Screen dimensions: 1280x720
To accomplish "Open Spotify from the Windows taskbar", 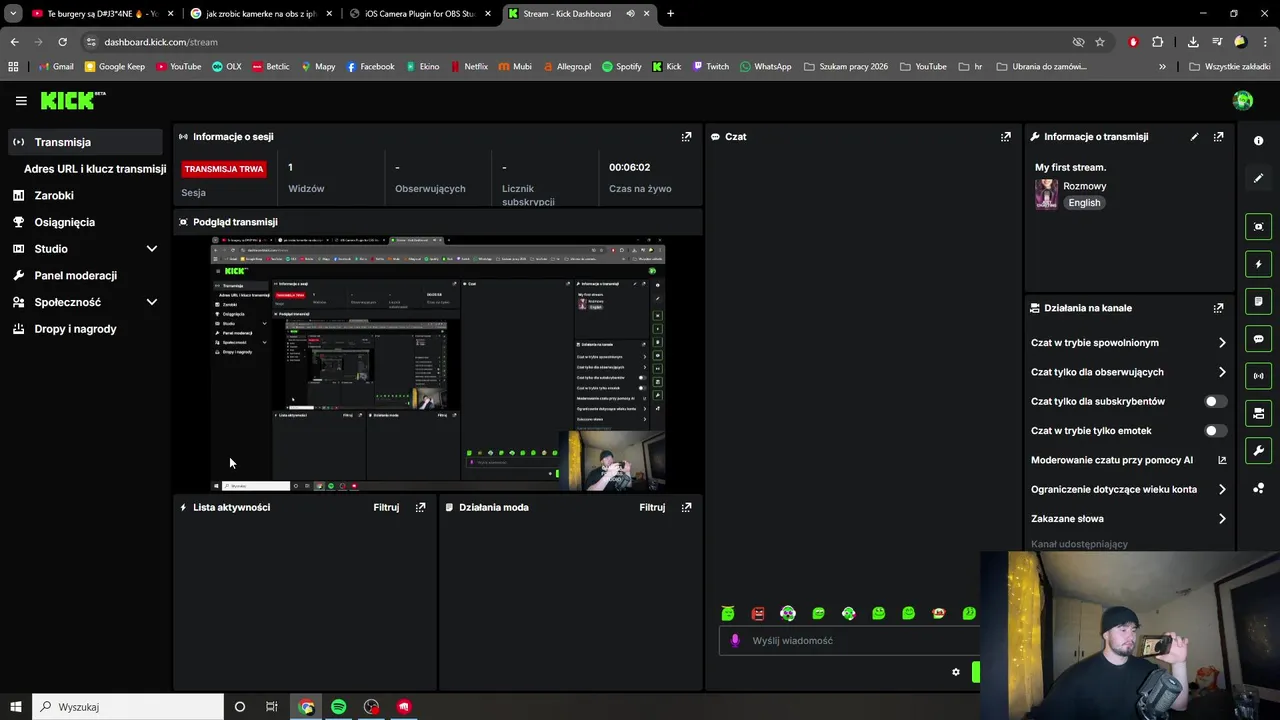I will (x=339, y=707).
